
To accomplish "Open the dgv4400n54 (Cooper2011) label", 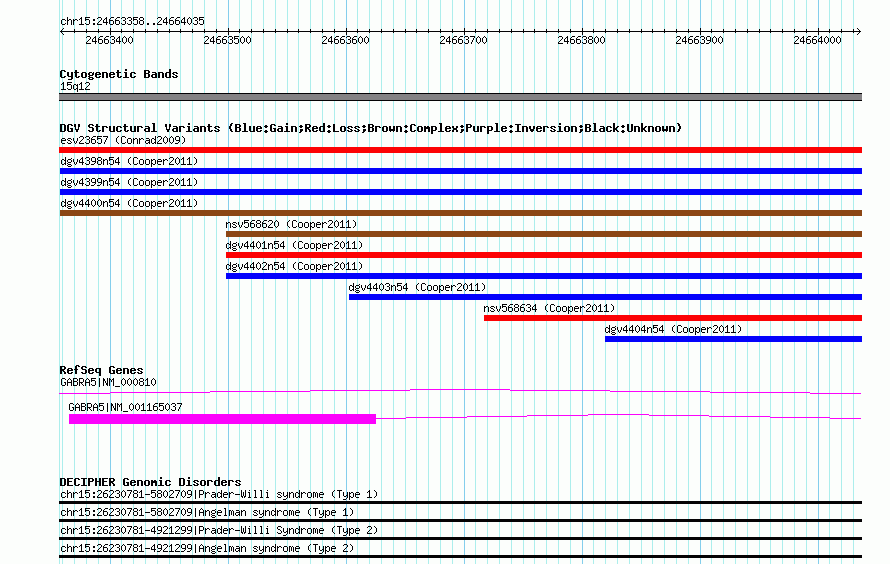I will click(x=129, y=203).
